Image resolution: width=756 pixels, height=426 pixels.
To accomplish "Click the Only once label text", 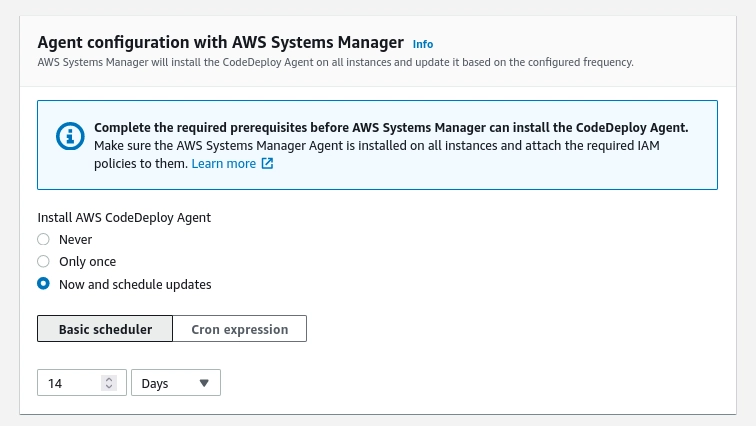I will pyautogui.click(x=89, y=261).
